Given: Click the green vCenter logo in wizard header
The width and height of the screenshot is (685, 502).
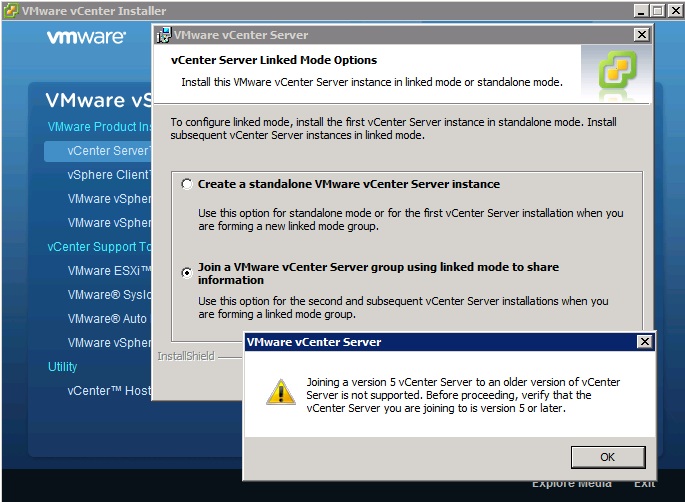Looking at the screenshot, I should pos(617,69).
